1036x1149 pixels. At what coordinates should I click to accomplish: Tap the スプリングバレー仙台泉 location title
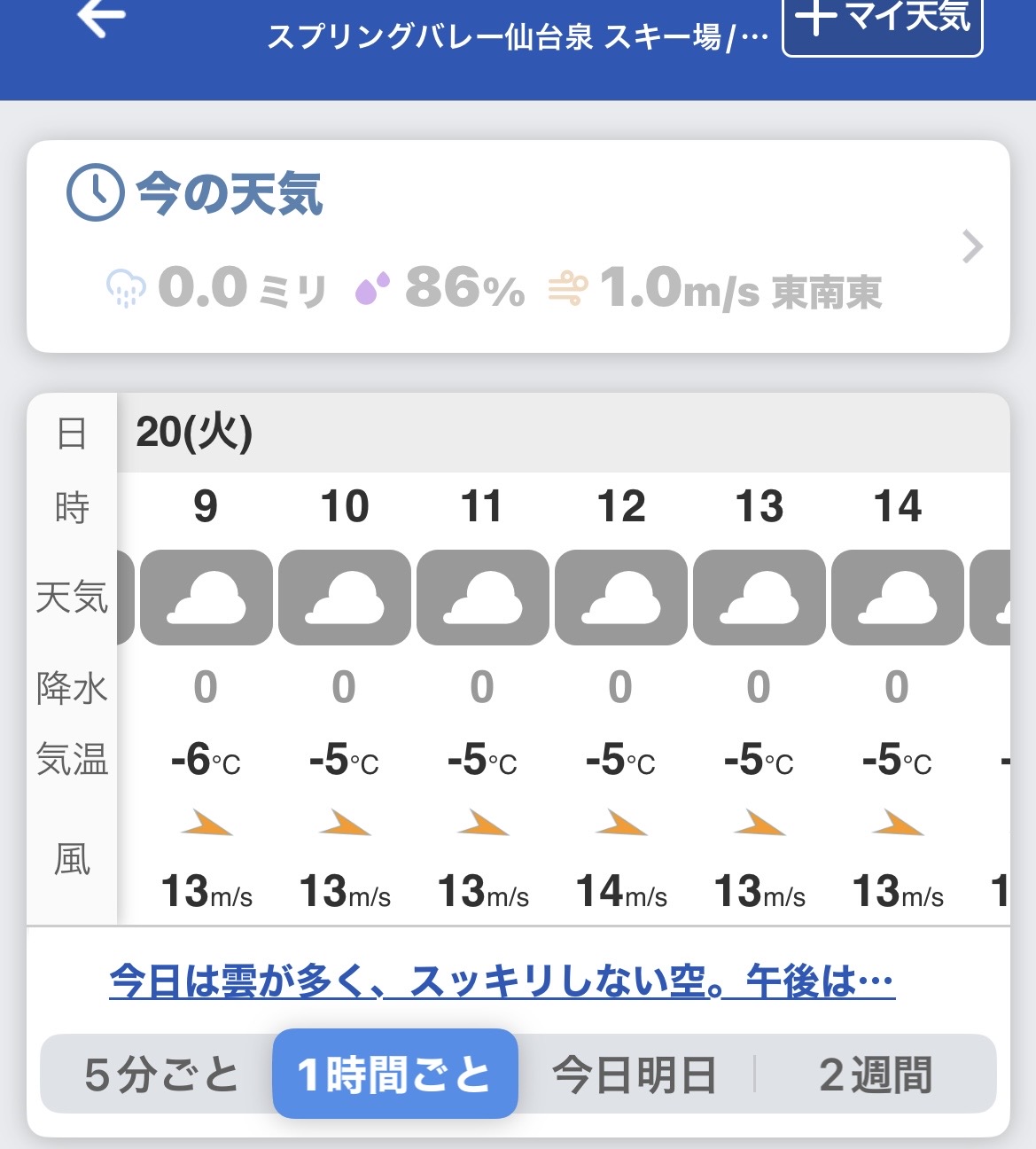(x=518, y=37)
